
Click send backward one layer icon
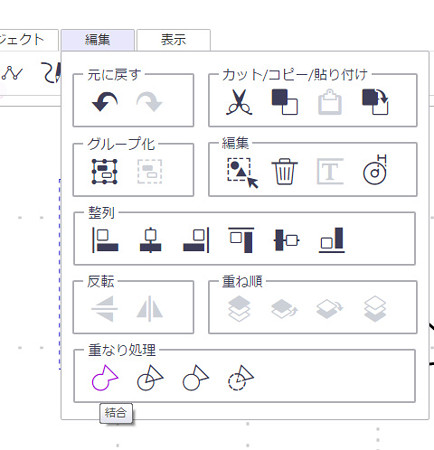[x=330, y=309]
